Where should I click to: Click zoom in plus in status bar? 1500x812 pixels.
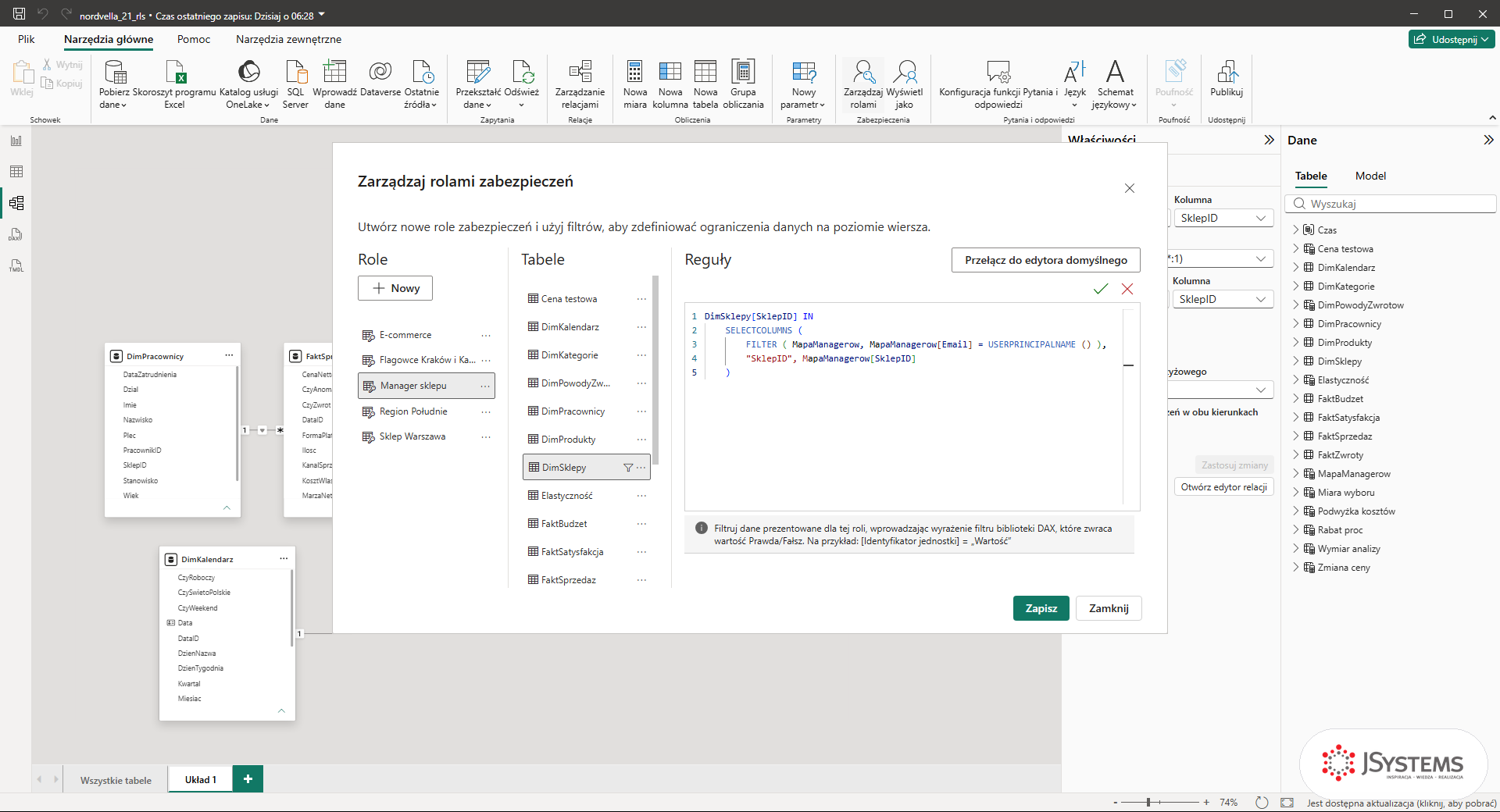[x=1206, y=802]
